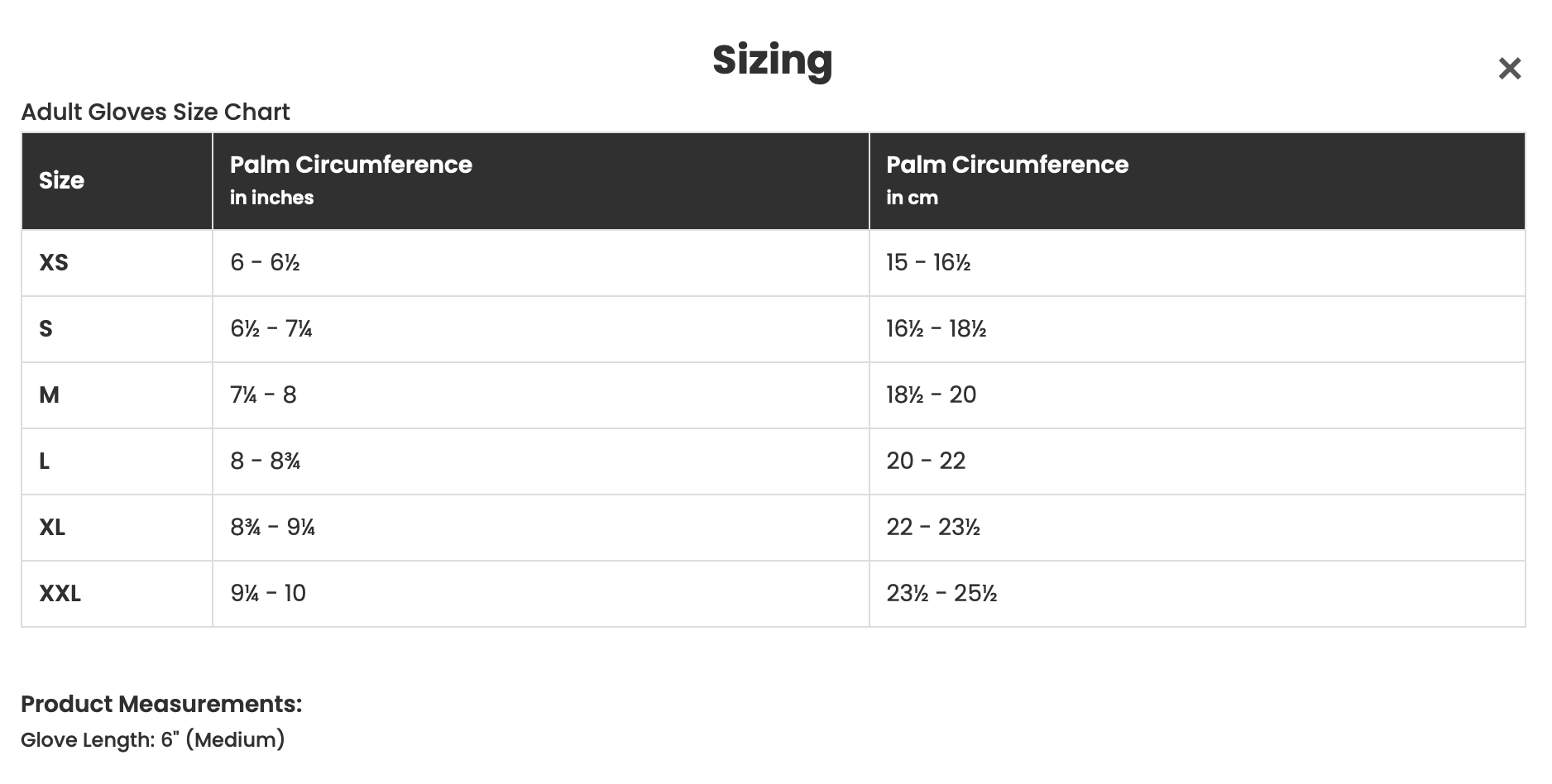This screenshot has width=1552, height=784.
Task: Close the Sizing popup with the X
Action: click(1509, 69)
